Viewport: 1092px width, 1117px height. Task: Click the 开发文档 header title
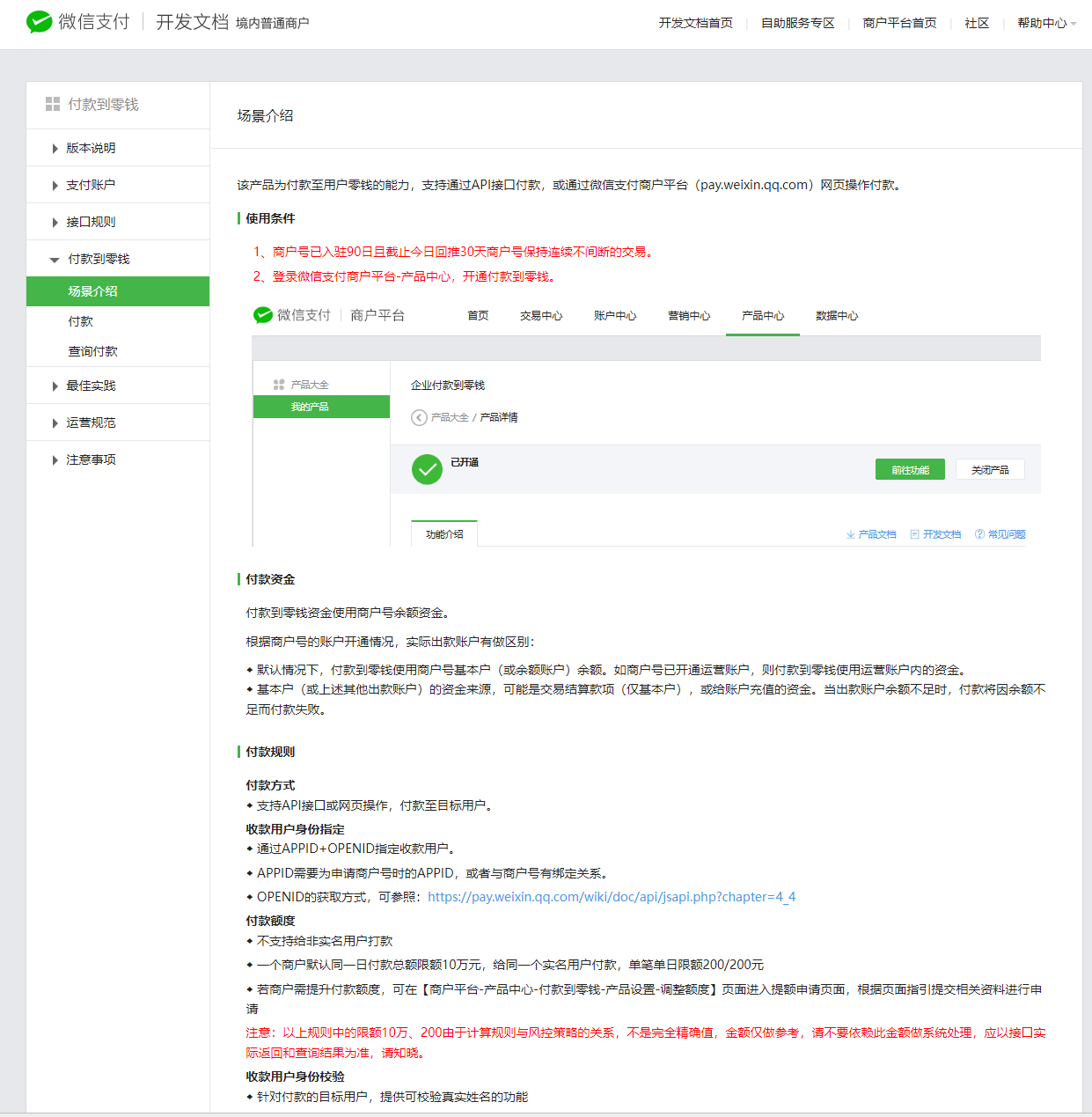[x=192, y=22]
